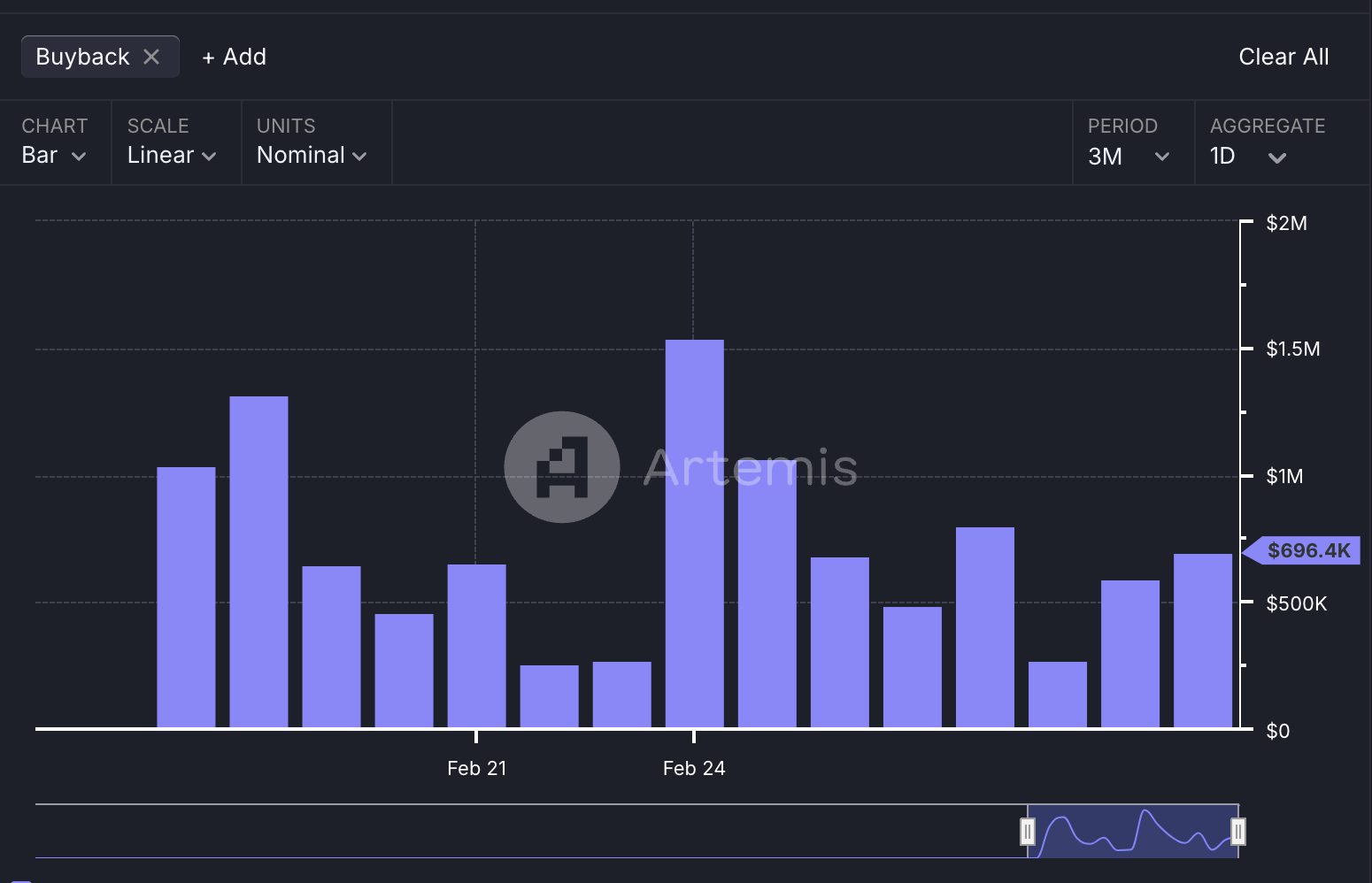Remove the Buyback metric chip
The height and width of the screenshot is (883, 1372).
tap(151, 57)
